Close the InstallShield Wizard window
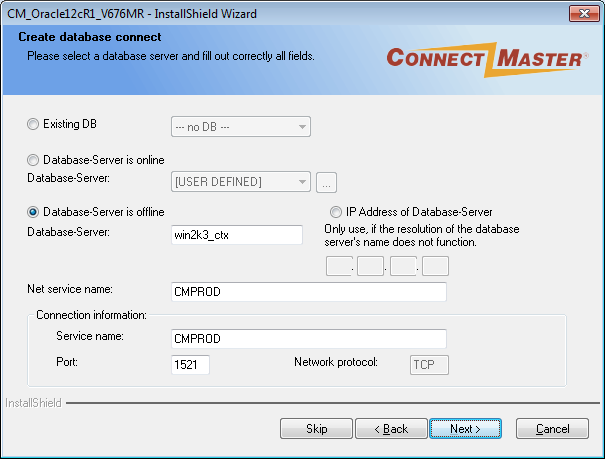Viewport: 605px width, 459px height. (x=584, y=14)
